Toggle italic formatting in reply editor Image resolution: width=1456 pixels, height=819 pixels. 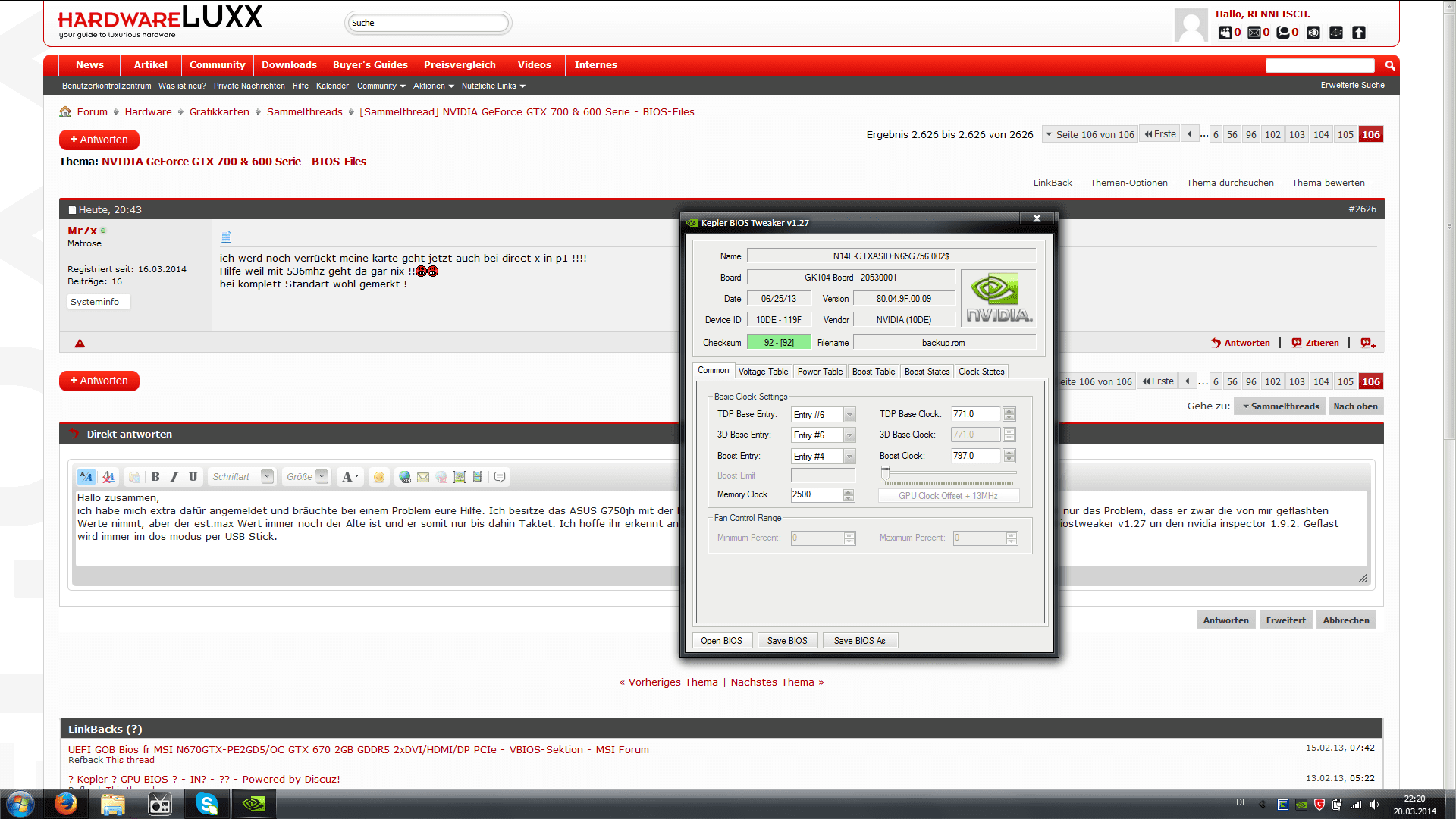tap(174, 477)
